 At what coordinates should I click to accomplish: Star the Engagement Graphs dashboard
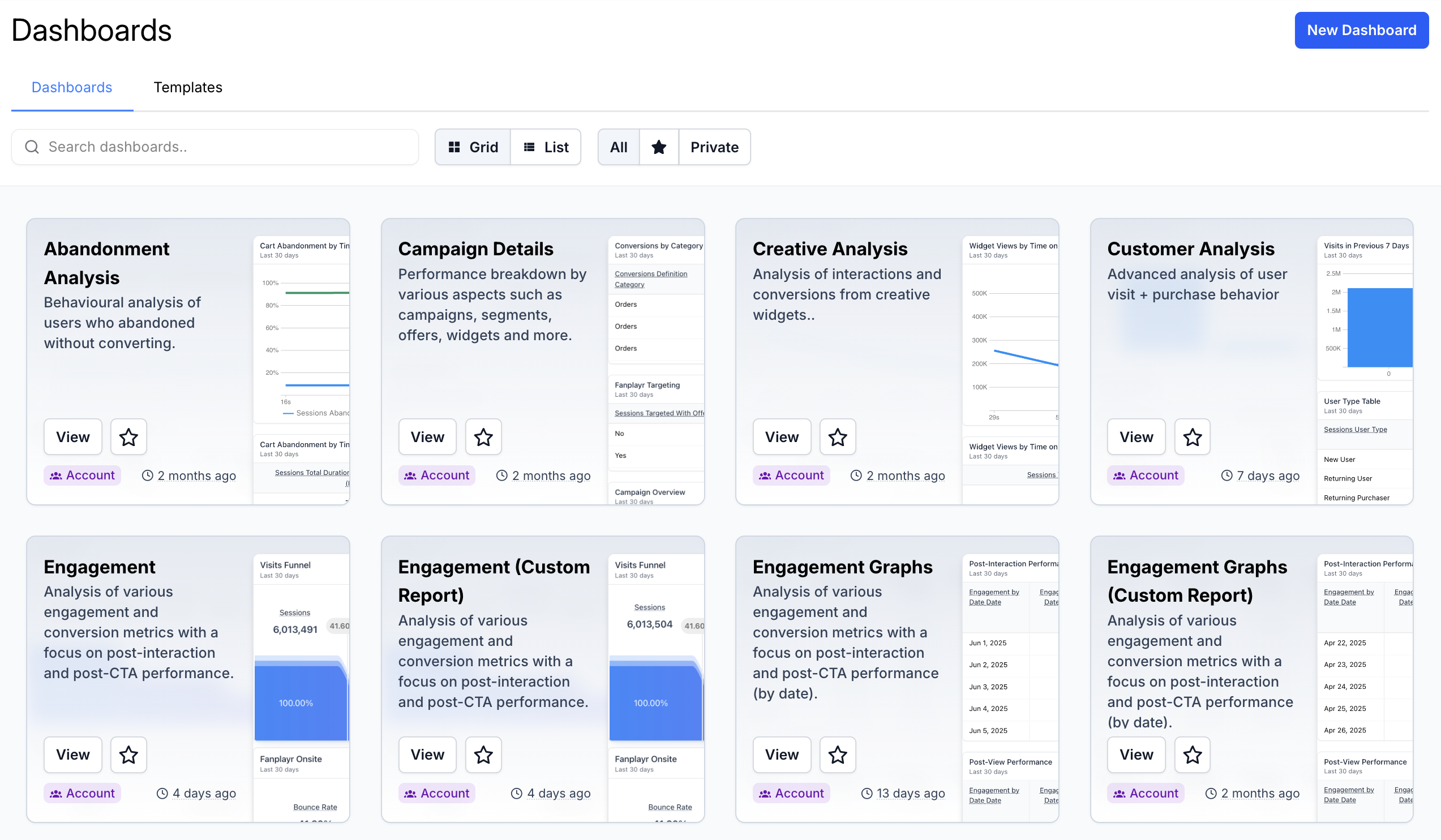[837, 754]
